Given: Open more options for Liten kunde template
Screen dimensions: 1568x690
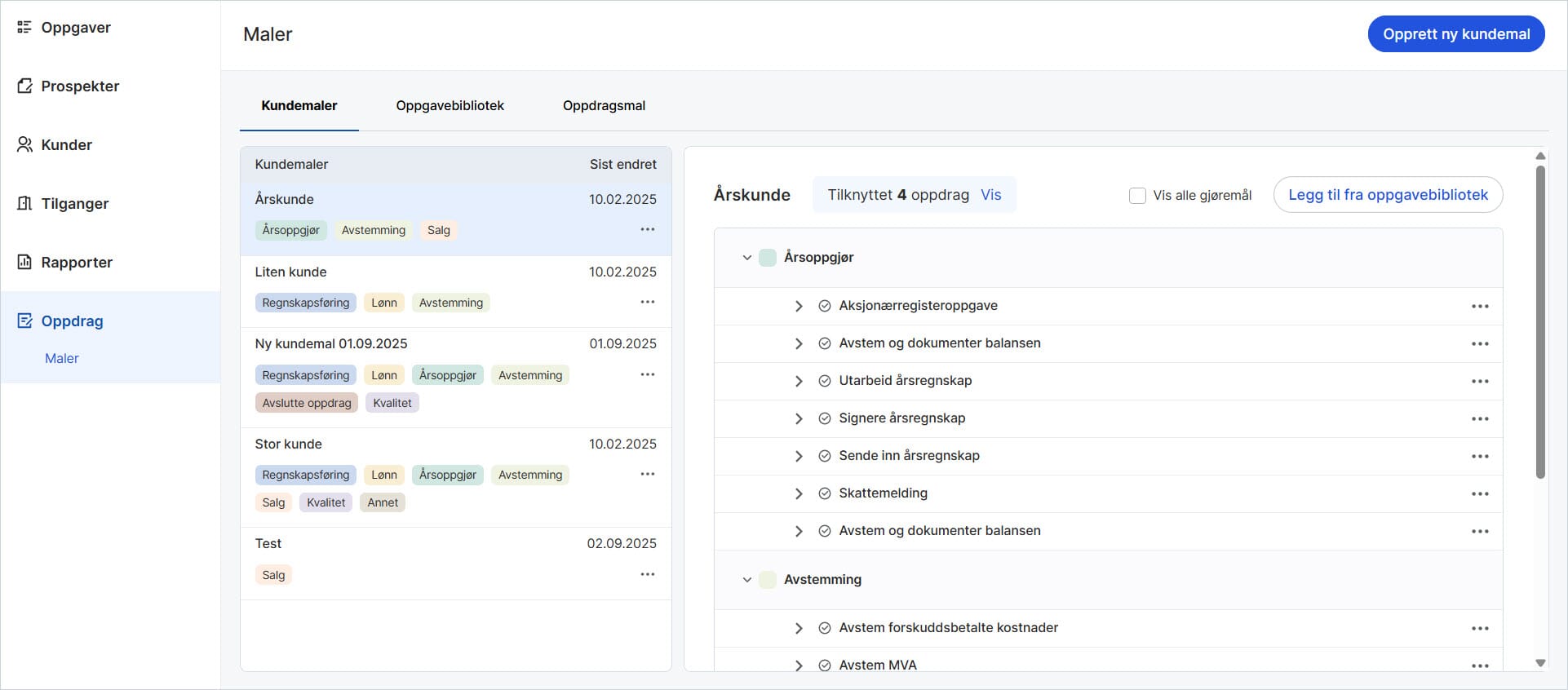Looking at the screenshot, I should 647,302.
